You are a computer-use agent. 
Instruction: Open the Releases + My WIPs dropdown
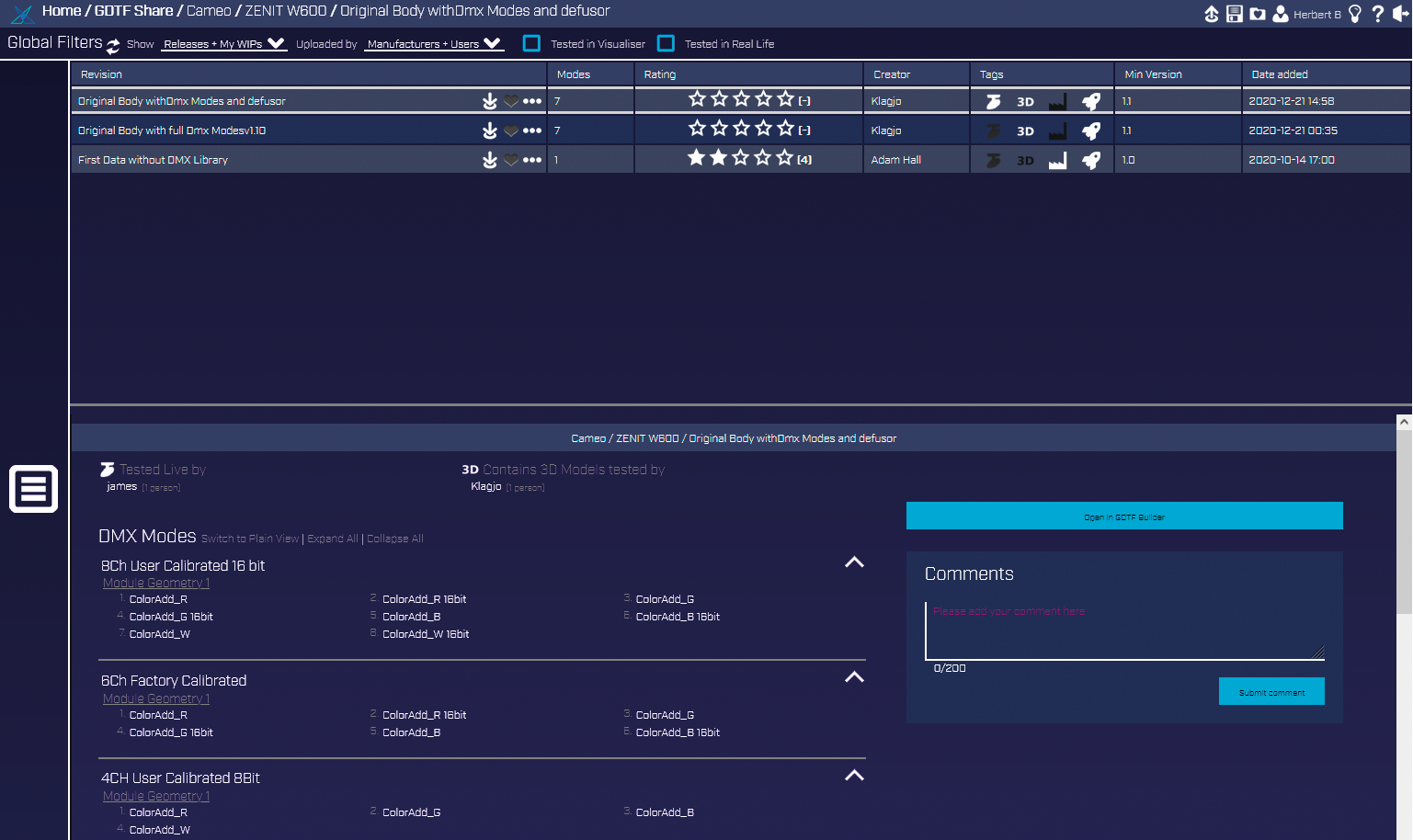tap(223, 44)
